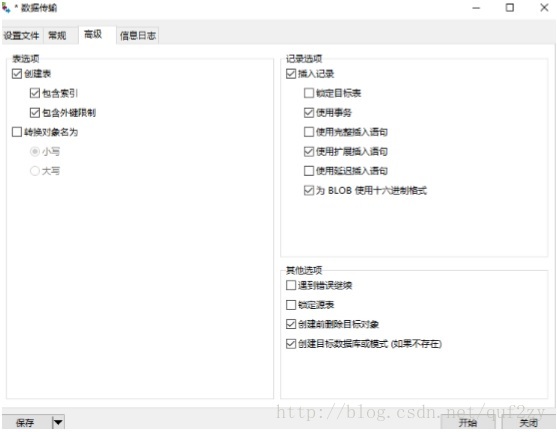Toggle 使用扩展插入语句 checkbox

coord(309,152)
